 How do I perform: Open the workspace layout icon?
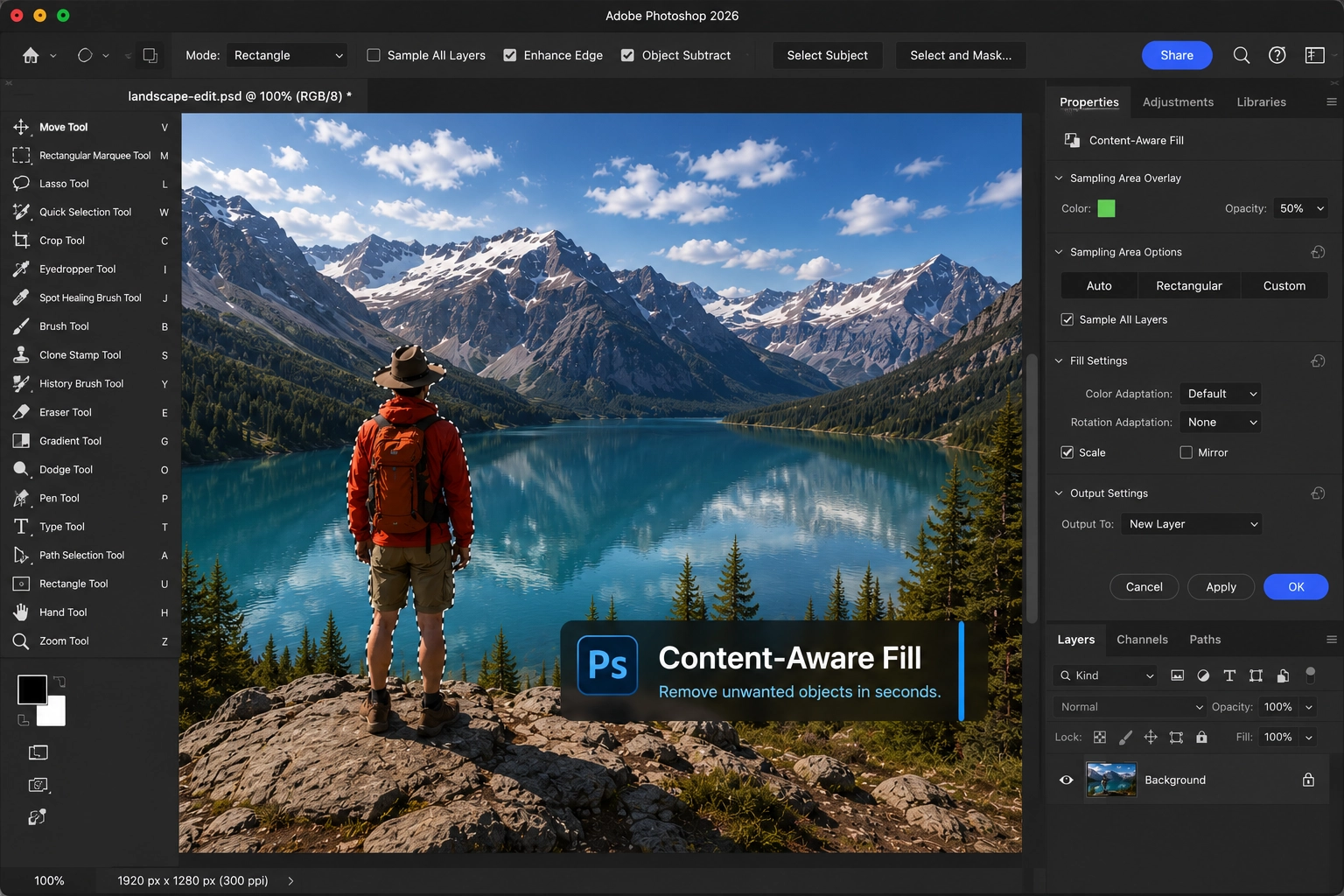pos(1314,55)
